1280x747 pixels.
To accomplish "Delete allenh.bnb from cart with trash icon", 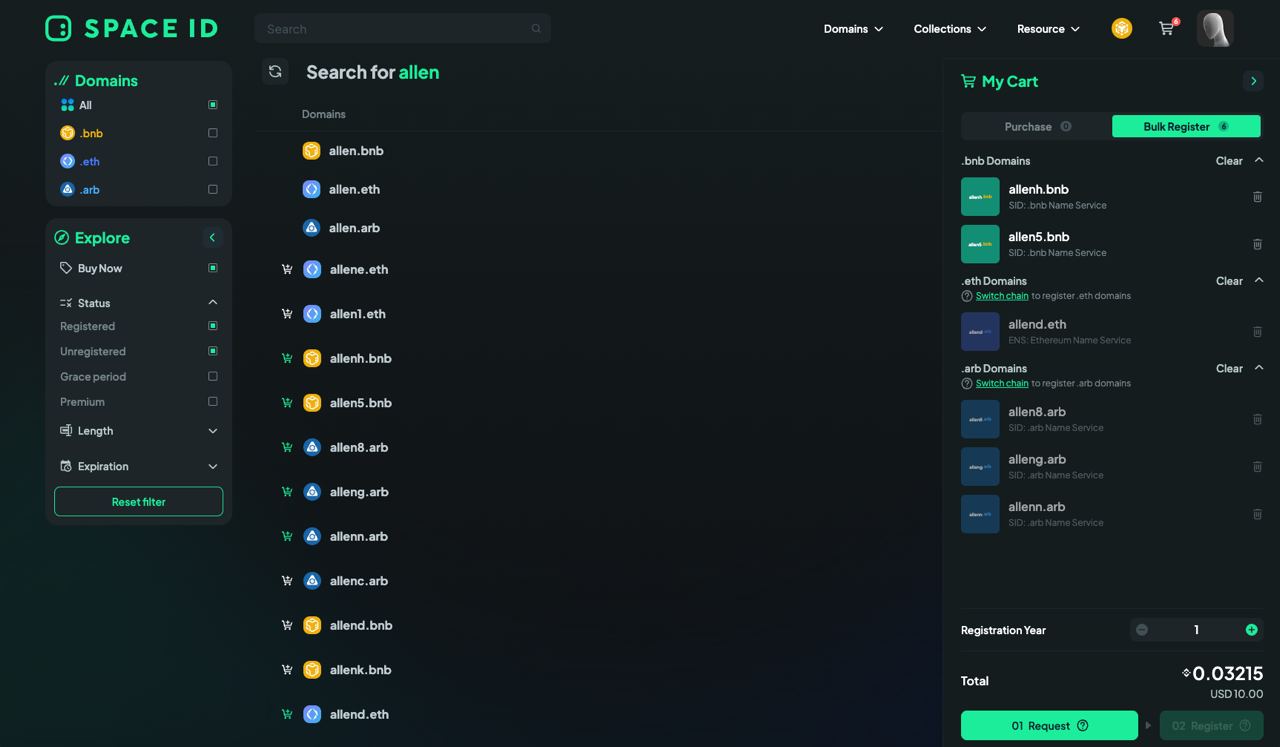I will [x=1257, y=197].
